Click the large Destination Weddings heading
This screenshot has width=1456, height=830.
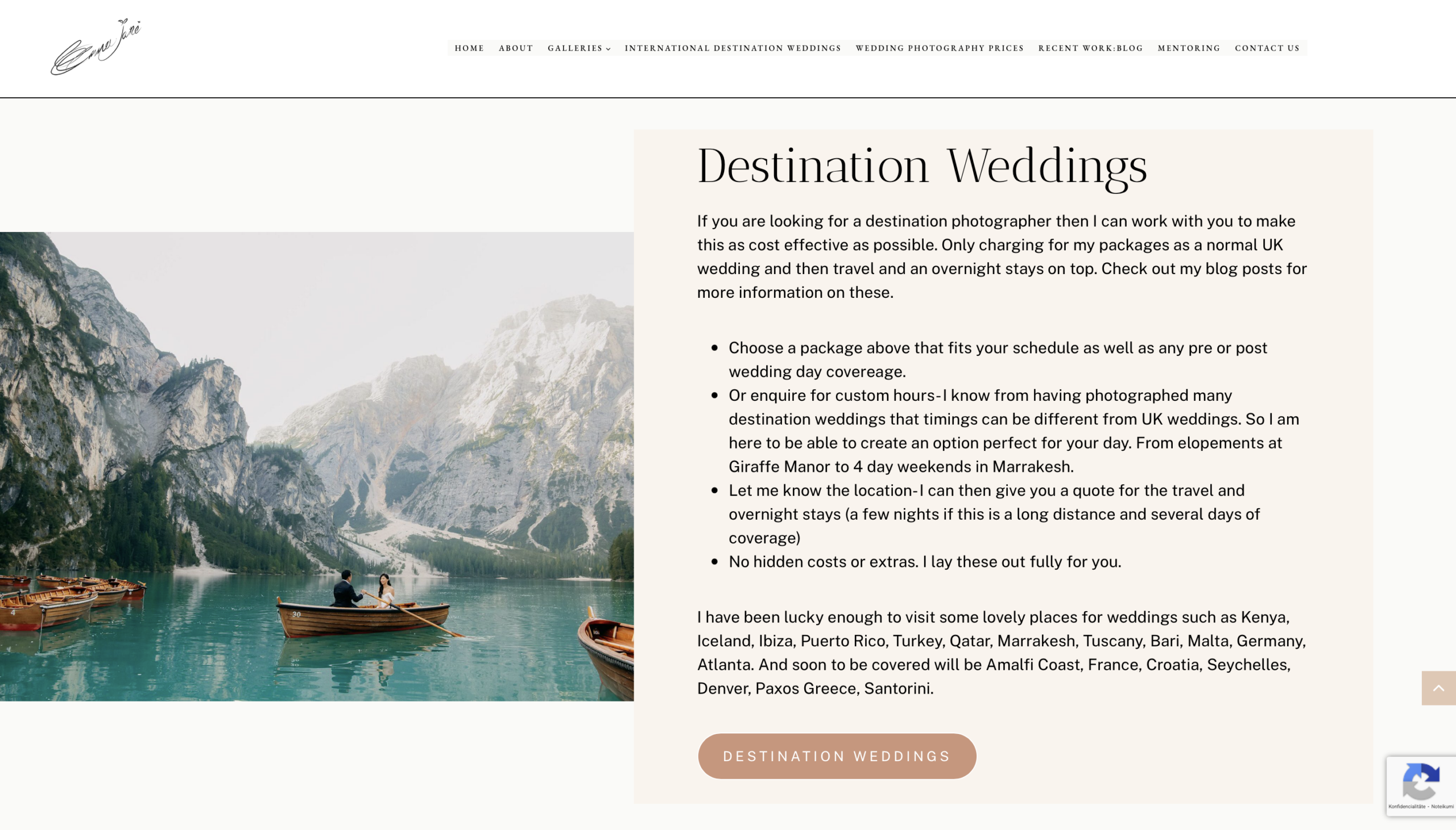(921, 166)
